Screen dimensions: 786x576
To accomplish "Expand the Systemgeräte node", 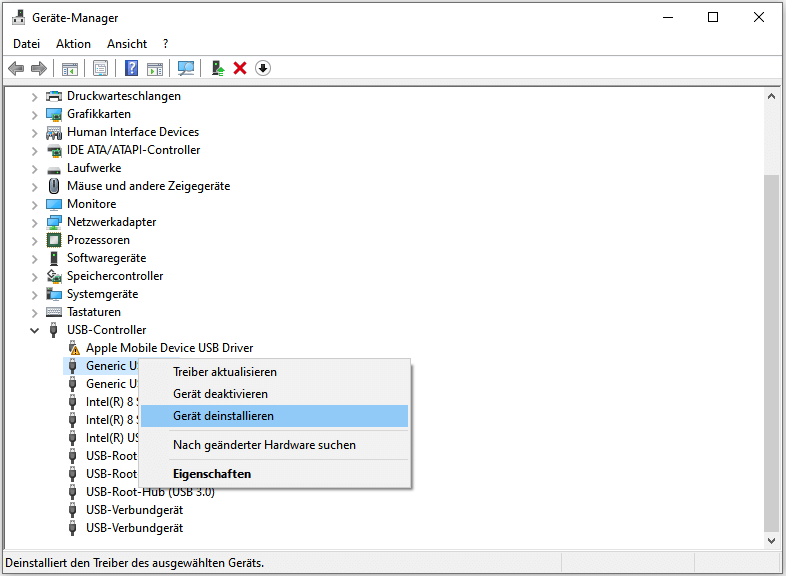I will click(x=34, y=295).
